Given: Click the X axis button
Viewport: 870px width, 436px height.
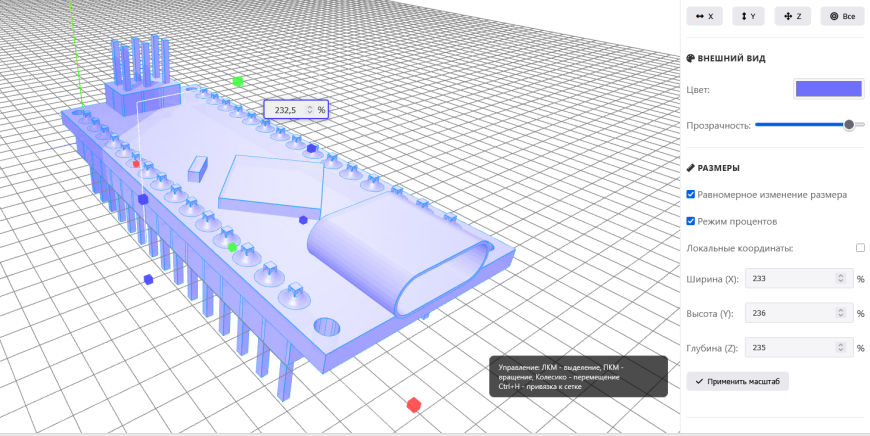Looking at the screenshot, I should (704, 17).
